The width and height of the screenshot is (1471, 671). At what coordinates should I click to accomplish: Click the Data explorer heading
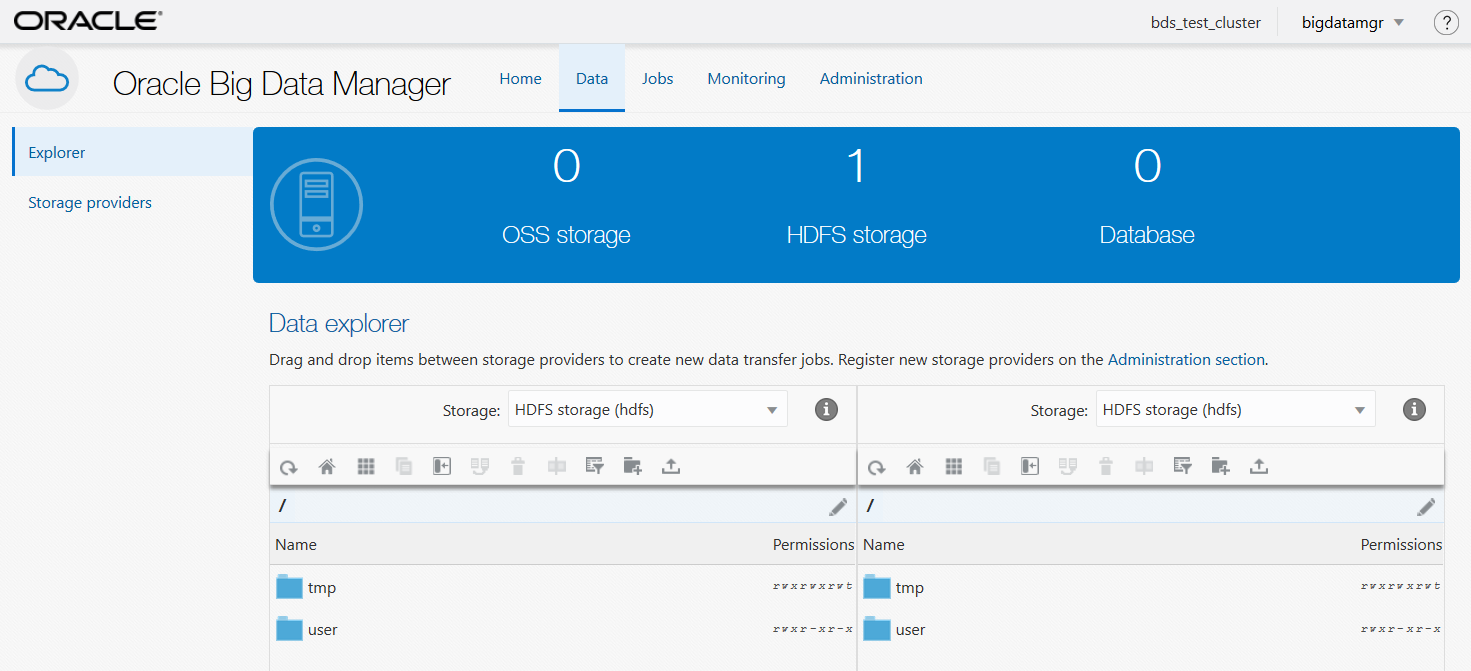tap(339, 323)
